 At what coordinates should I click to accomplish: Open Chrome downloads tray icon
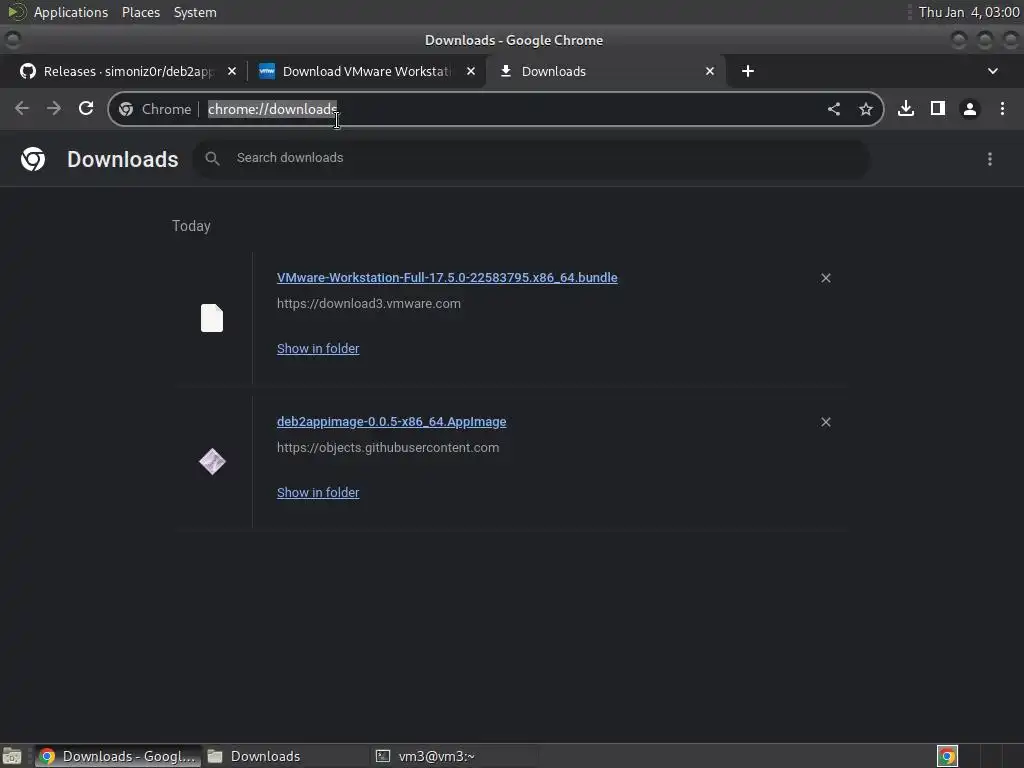[906, 108]
